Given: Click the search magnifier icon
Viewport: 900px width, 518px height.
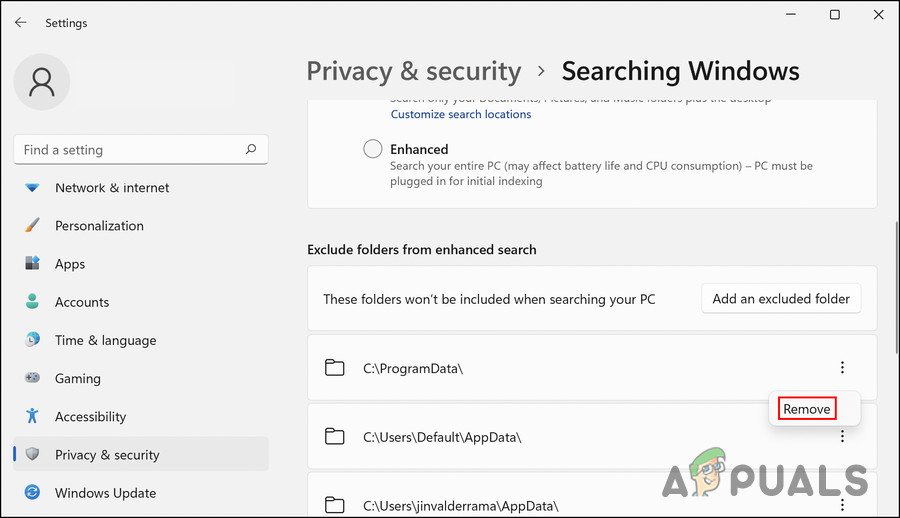Looking at the screenshot, I should point(250,149).
